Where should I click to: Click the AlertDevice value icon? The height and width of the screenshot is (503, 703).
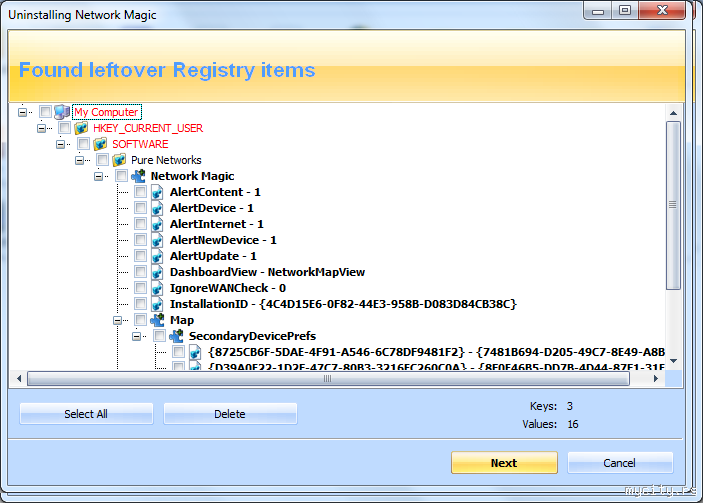[157, 208]
